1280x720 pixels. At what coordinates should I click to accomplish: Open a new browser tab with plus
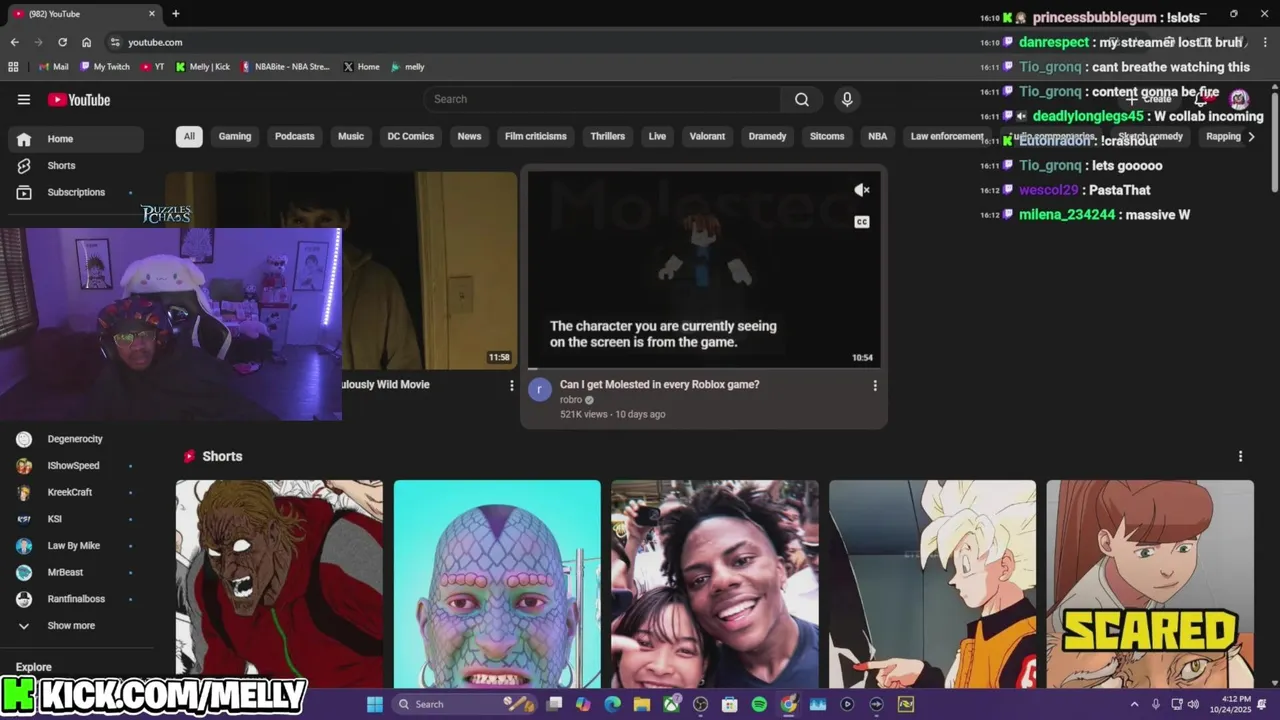(x=176, y=14)
